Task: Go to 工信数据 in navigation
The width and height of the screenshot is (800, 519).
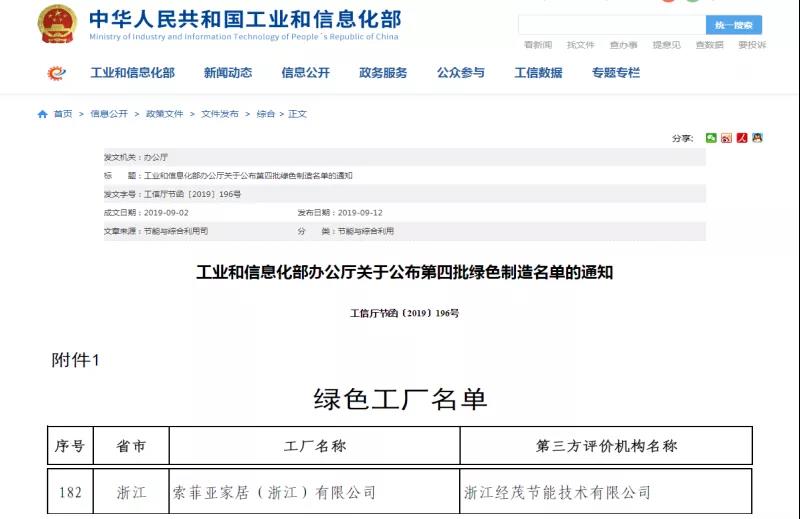Action: pyautogui.click(x=538, y=73)
